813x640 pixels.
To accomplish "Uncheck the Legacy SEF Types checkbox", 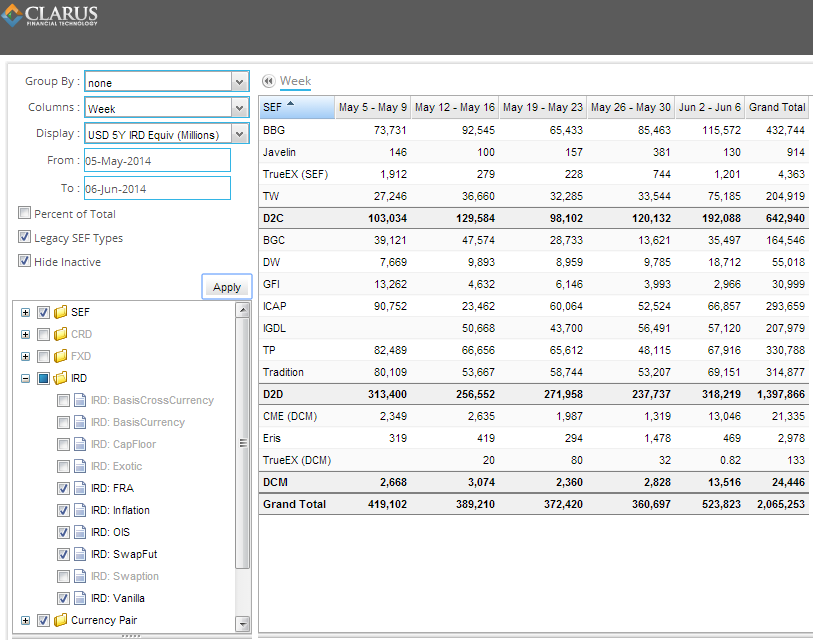I will (x=24, y=237).
